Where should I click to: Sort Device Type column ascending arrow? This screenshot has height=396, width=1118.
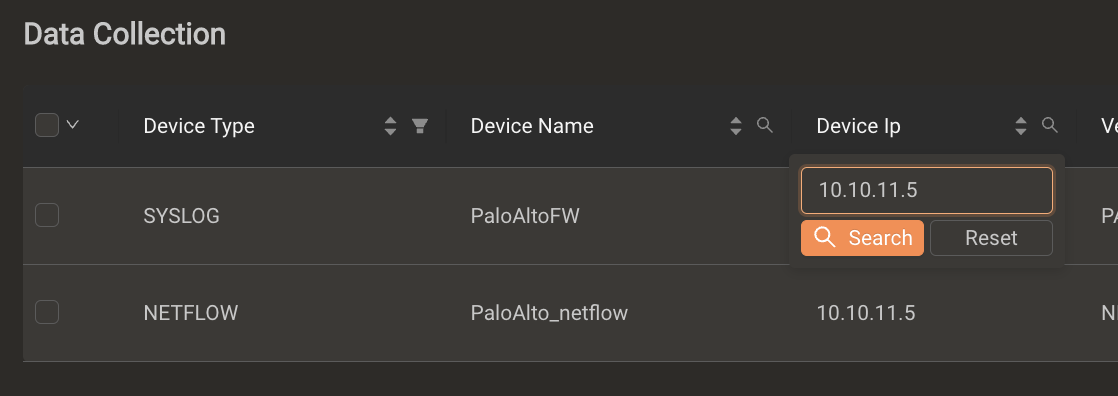pyautogui.click(x=390, y=121)
